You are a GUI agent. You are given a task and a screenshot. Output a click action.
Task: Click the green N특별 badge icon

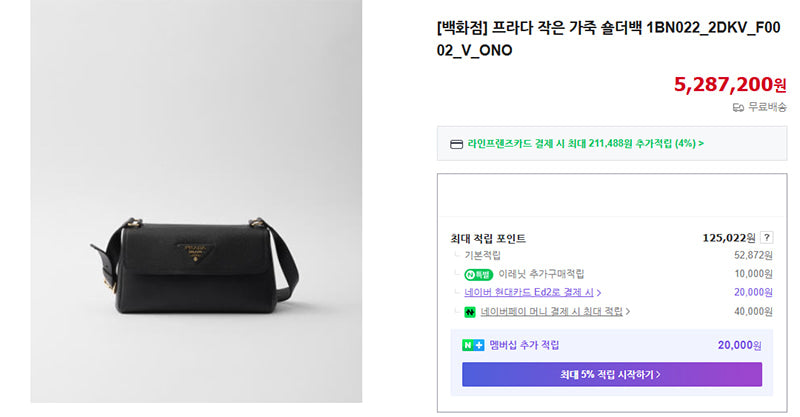(x=478, y=275)
